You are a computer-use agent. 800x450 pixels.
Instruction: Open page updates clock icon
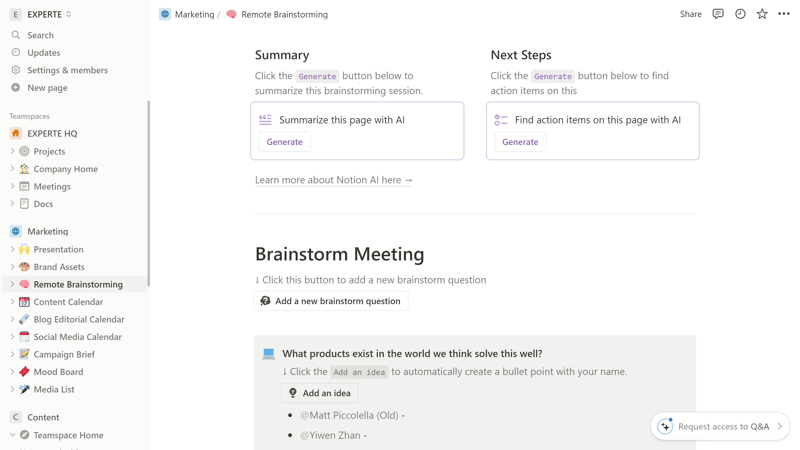(740, 14)
